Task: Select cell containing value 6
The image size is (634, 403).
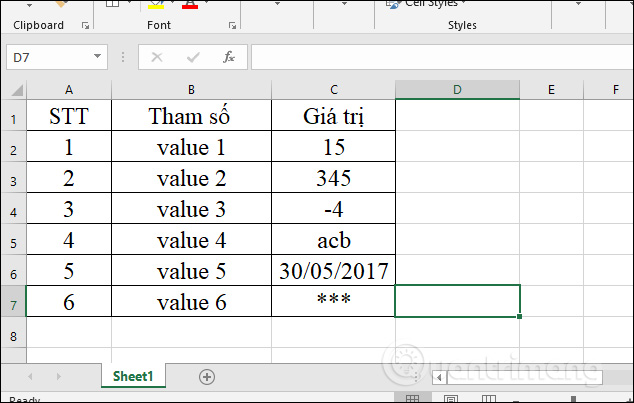Action: tap(191, 302)
